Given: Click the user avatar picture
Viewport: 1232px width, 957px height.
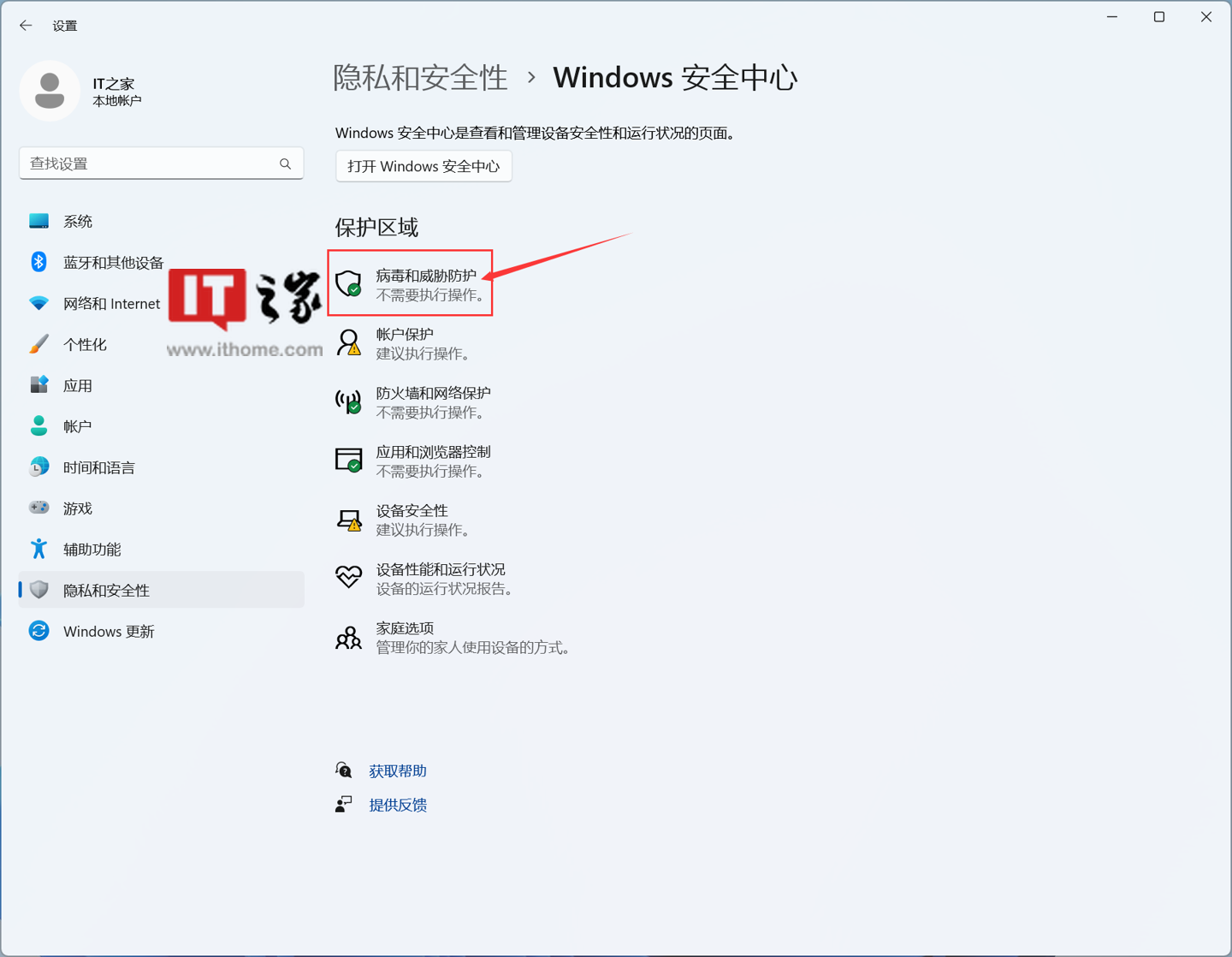Looking at the screenshot, I should [x=50, y=91].
